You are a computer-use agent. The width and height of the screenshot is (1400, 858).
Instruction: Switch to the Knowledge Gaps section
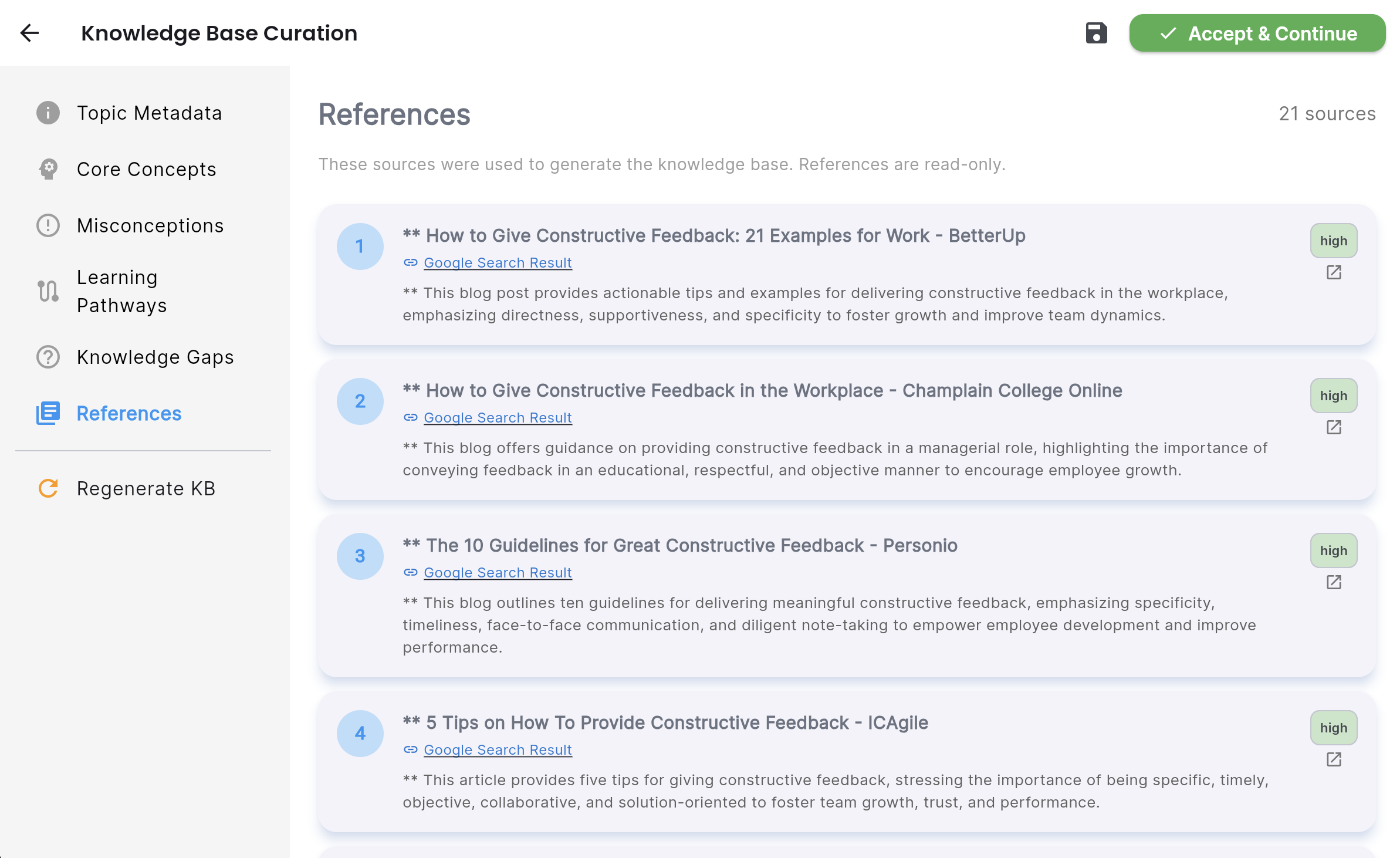point(155,357)
